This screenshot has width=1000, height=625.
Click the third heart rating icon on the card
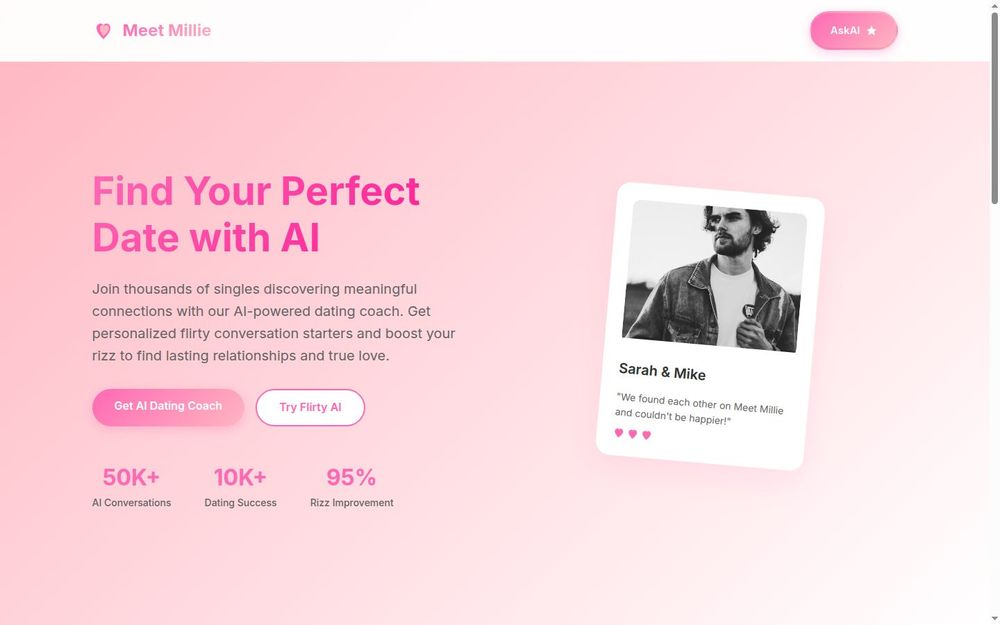pyautogui.click(x=646, y=436)
